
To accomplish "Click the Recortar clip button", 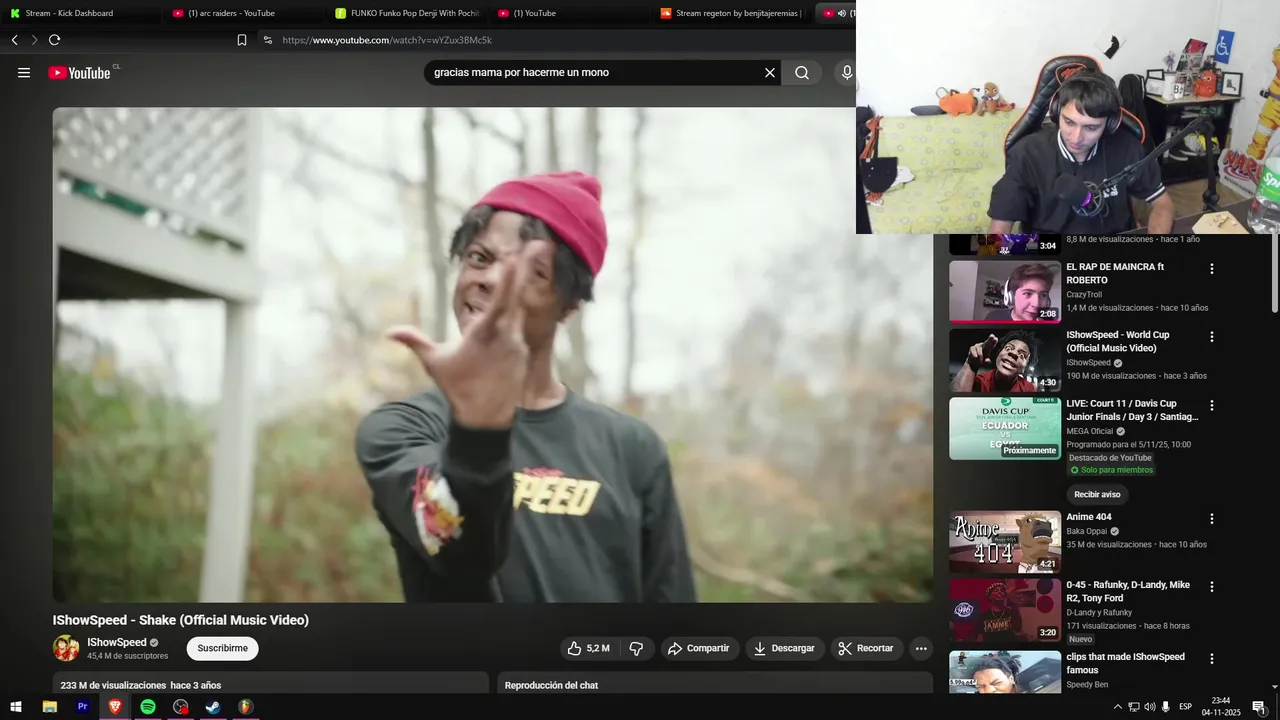I will point(866,648).
